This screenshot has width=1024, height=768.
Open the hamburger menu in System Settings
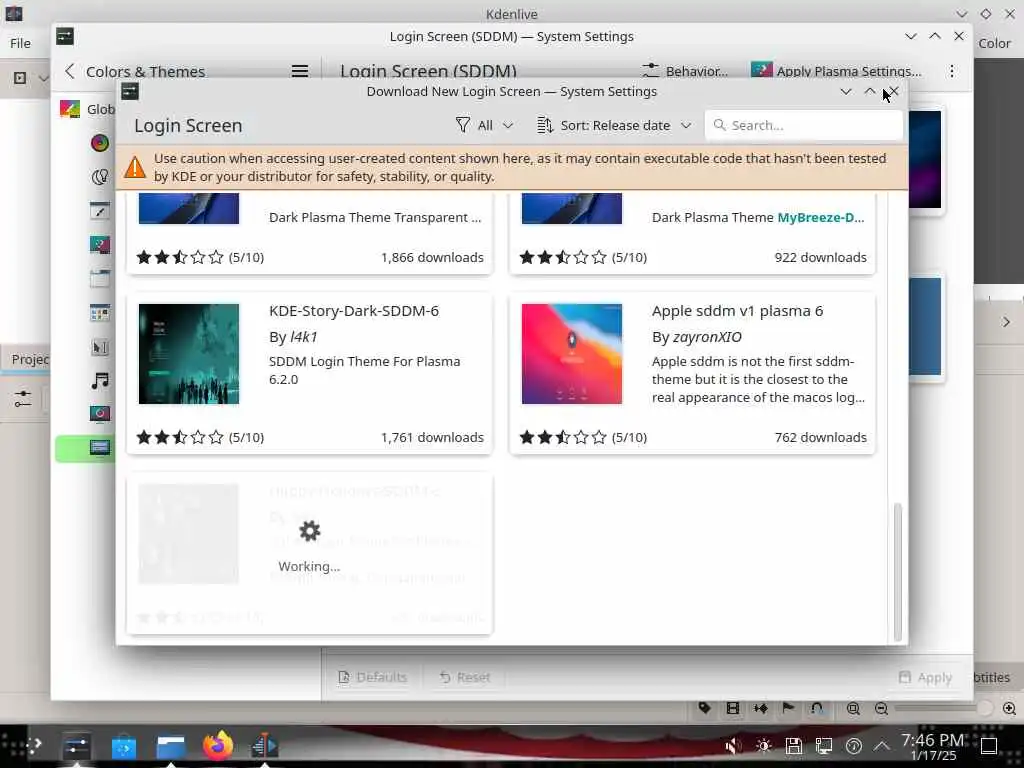[x=300, y=71]
